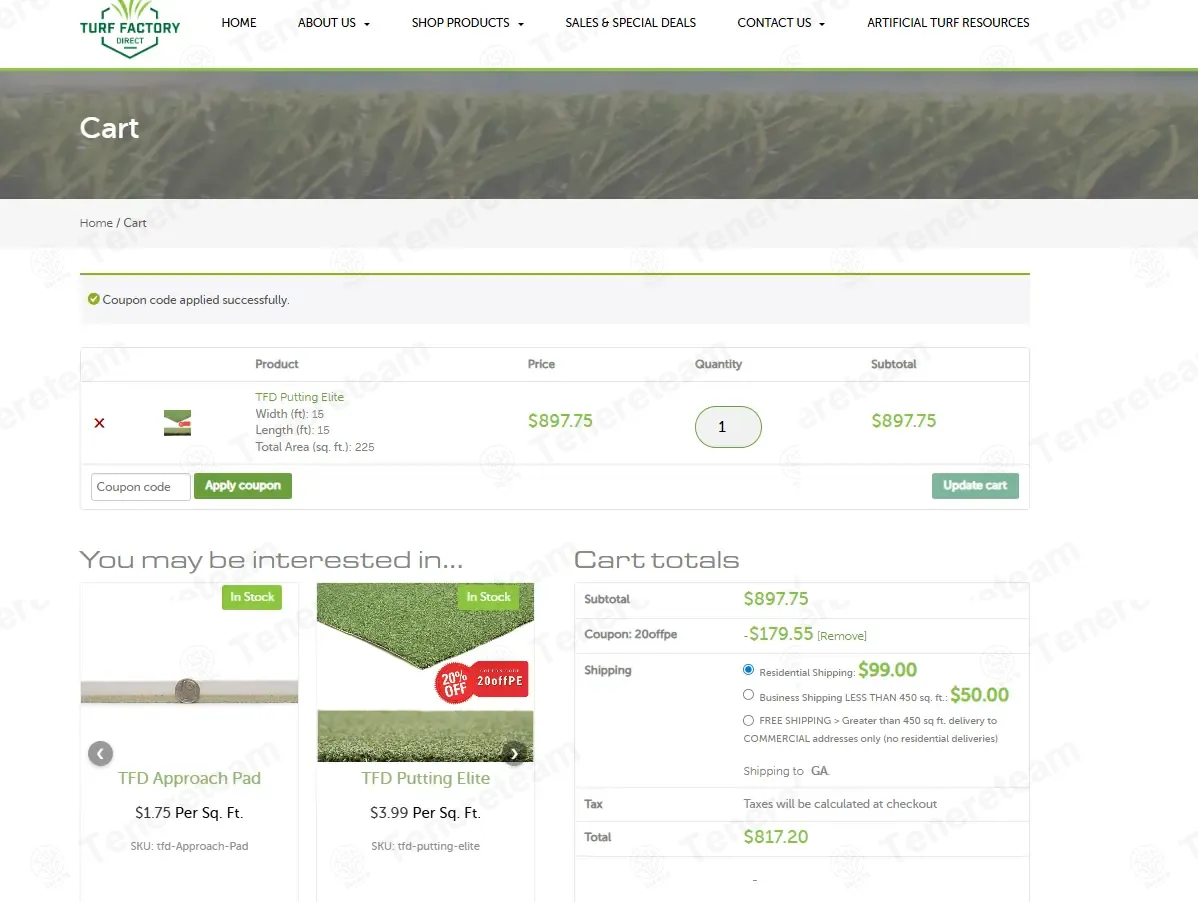Click the coupon success checkmark icon
This screenshot has height=902, width=1198.
93,299
